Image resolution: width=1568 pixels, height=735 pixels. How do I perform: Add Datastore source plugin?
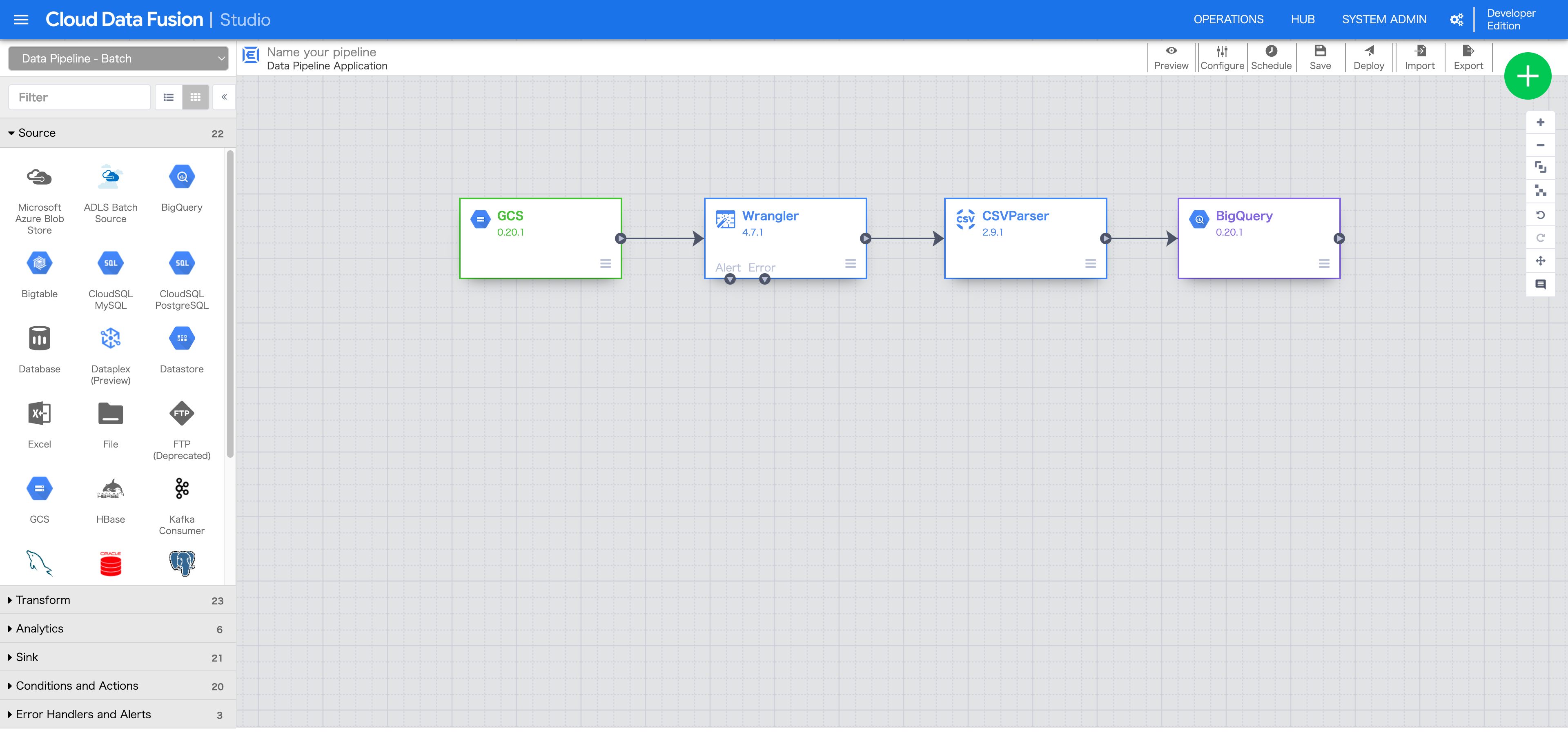[x=182, y=350]
